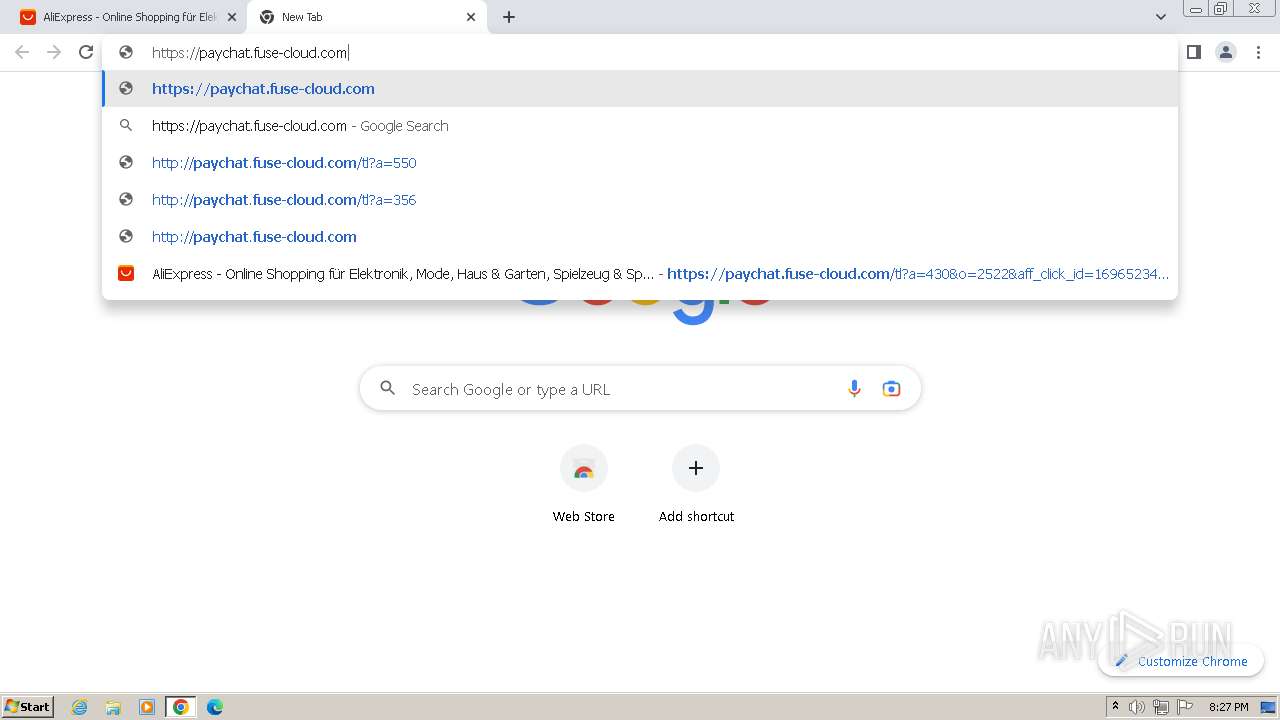1280x720 pixels.
Task: Open the Chrome profile avatar menu
Action: (1226, 52)
